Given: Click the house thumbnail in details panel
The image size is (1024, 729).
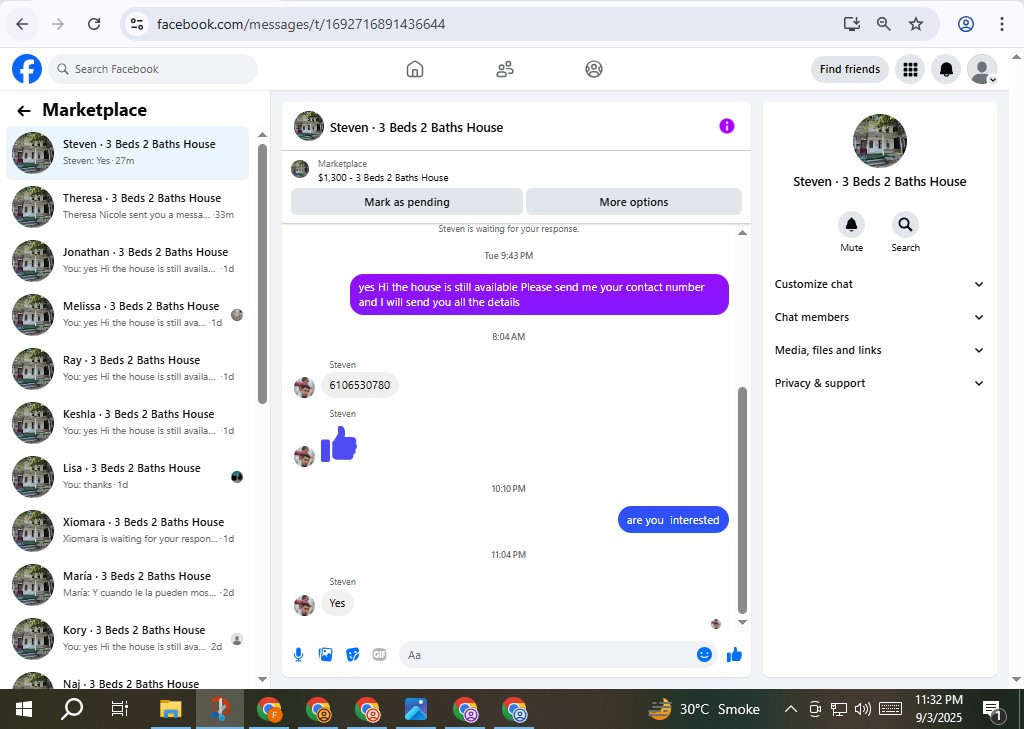Looking at the screenshot, I should click(879, 140).
